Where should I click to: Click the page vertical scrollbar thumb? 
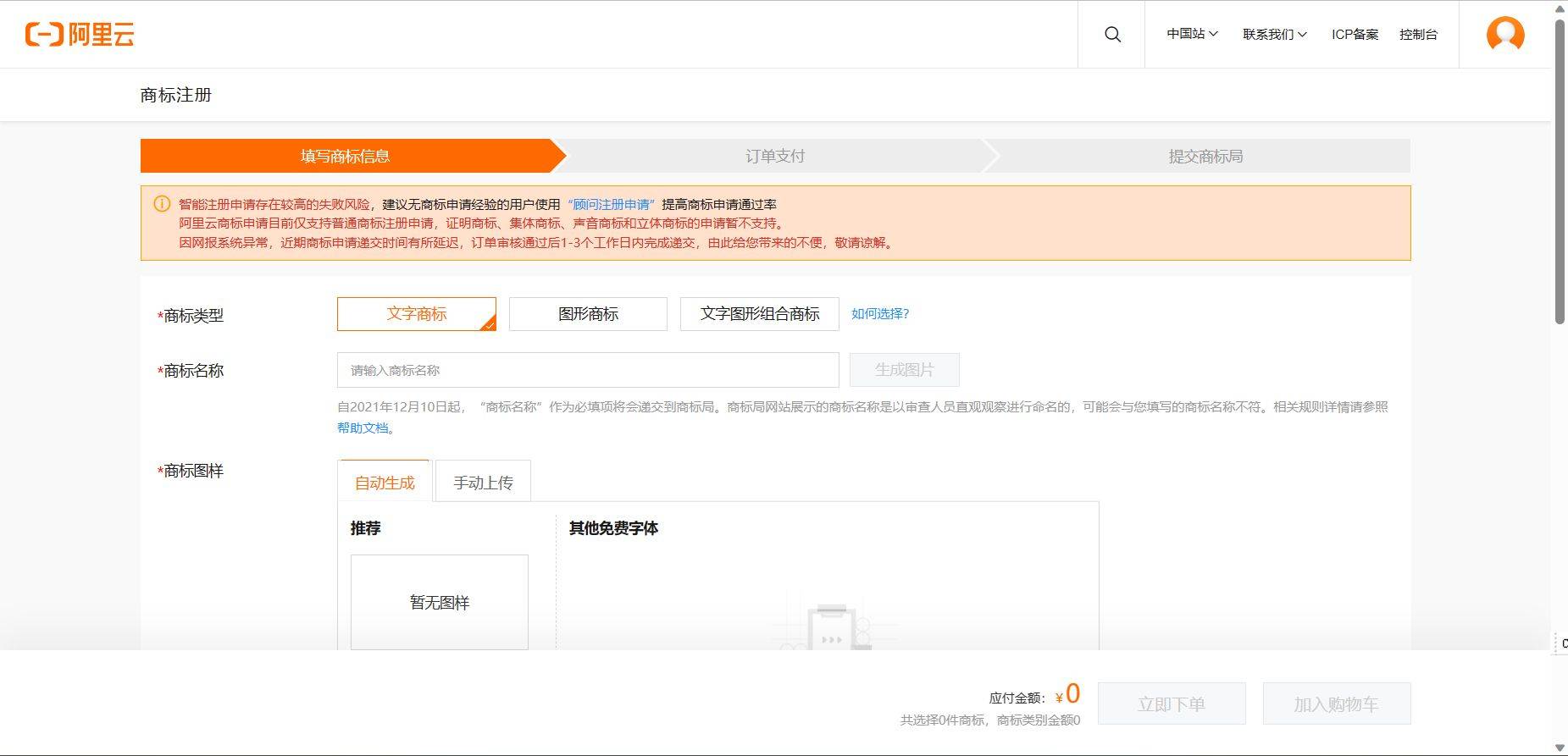point(1560,171)
